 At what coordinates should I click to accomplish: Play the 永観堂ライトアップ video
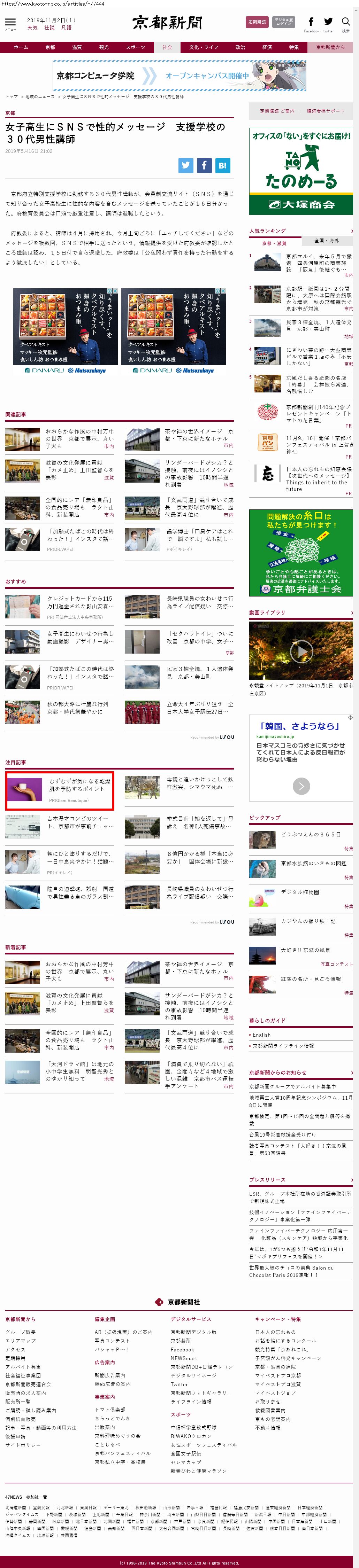click(300, 652)
